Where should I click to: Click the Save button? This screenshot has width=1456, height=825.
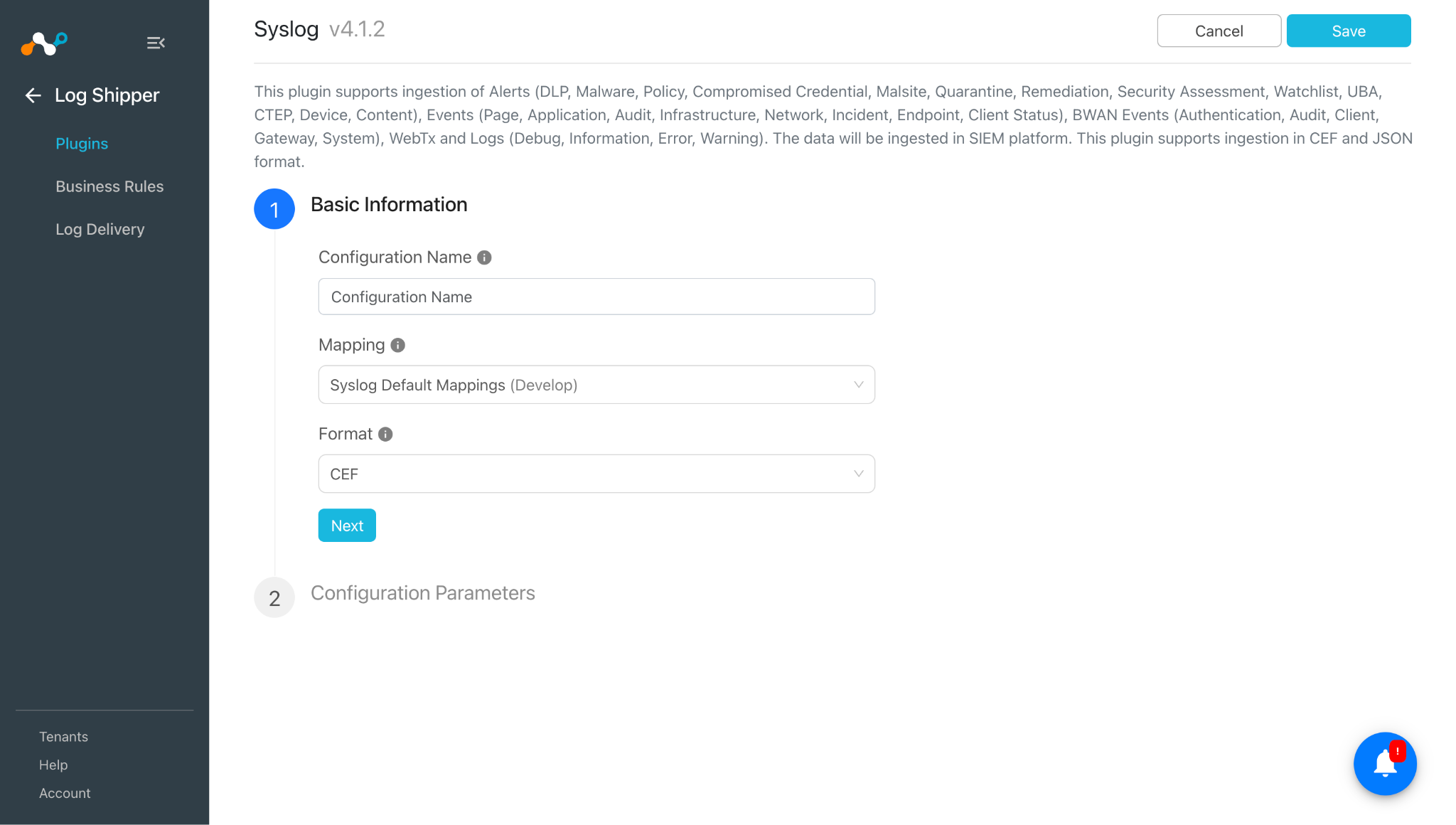(1349, 31)
